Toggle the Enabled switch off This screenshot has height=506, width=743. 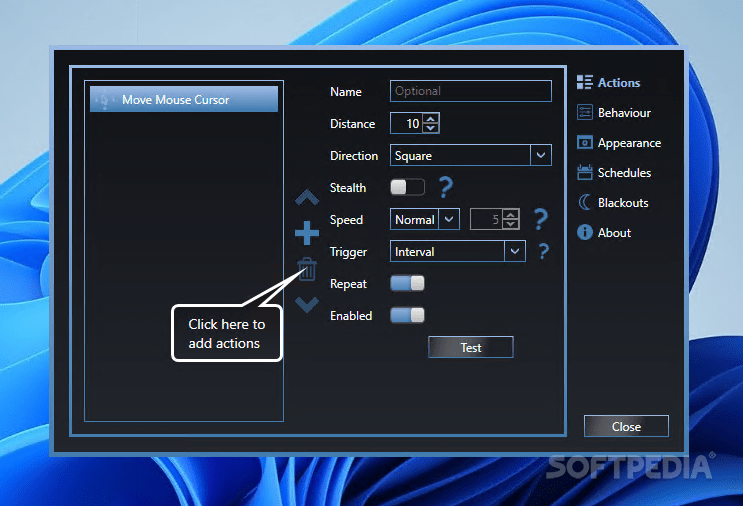click(x=407, y=316)
